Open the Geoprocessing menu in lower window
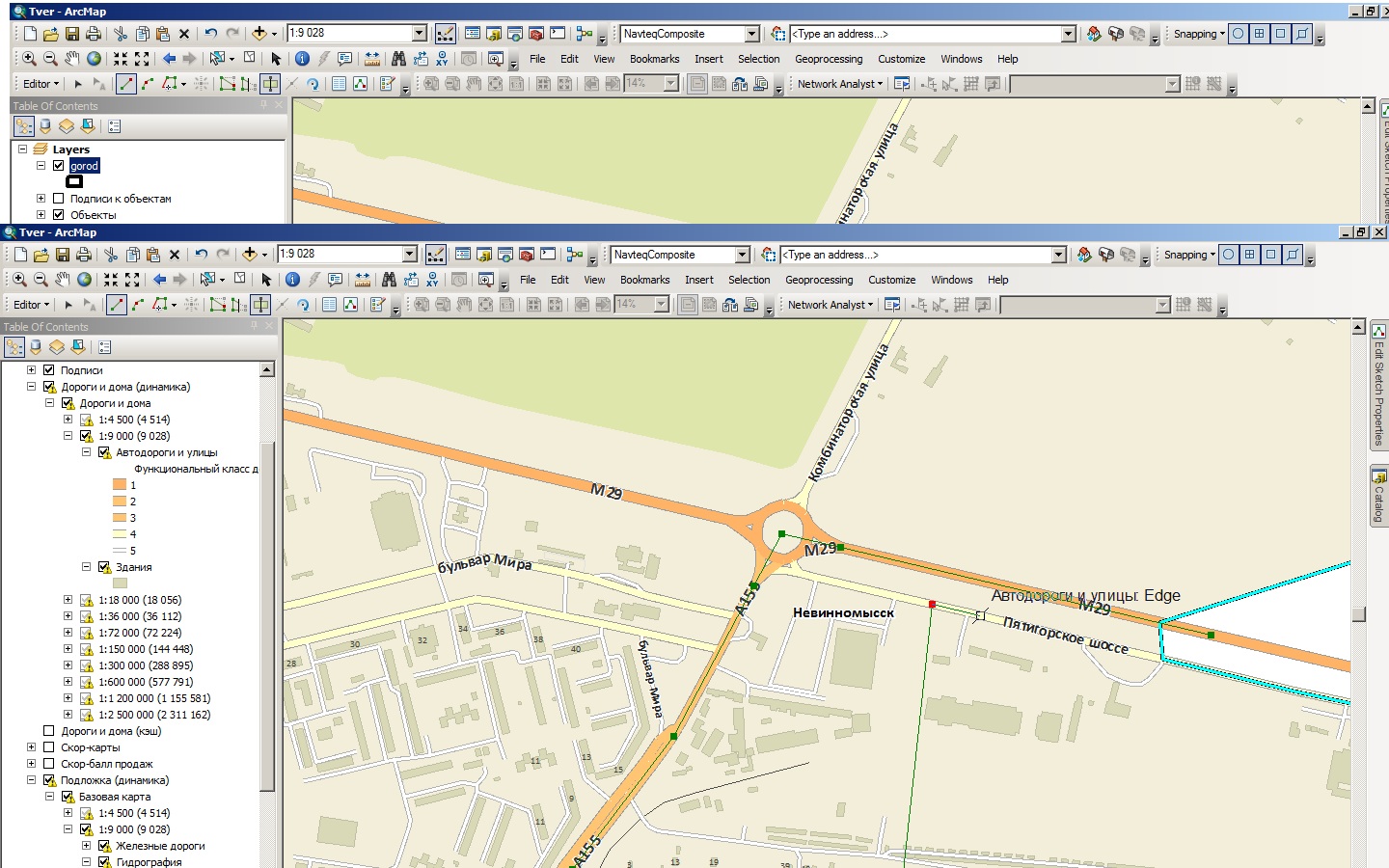Screen dimensions: 1389x868 819,280
